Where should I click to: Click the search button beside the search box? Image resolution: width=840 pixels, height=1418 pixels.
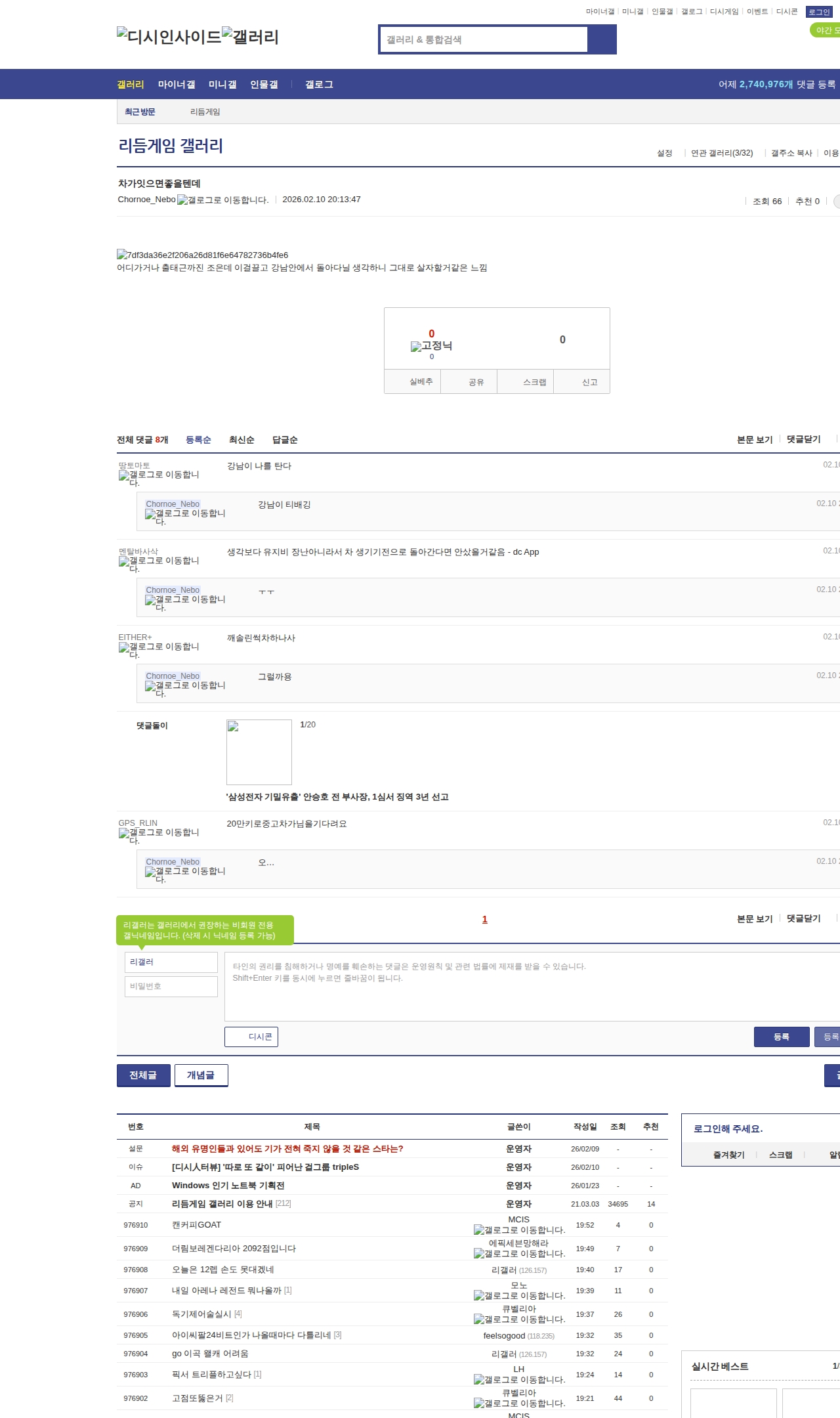pos(601,39)
